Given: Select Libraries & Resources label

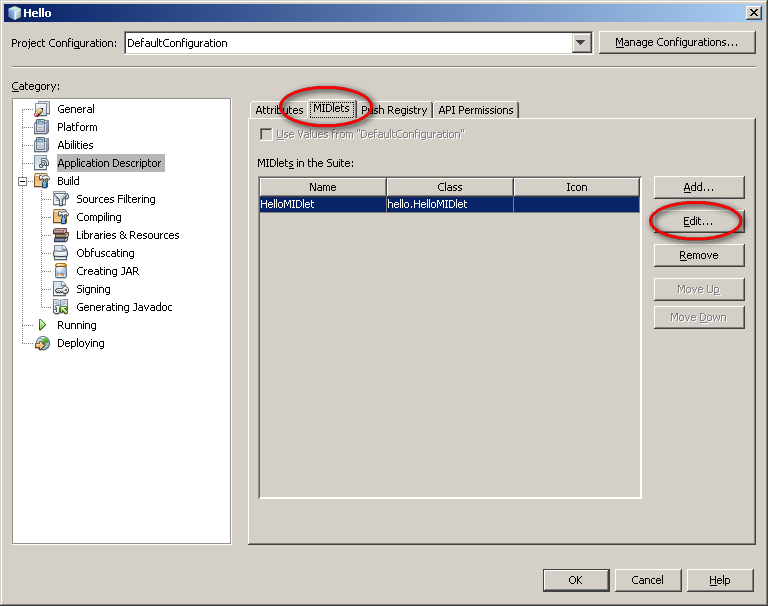Looking at the screenshot, I should click(128, 235).
